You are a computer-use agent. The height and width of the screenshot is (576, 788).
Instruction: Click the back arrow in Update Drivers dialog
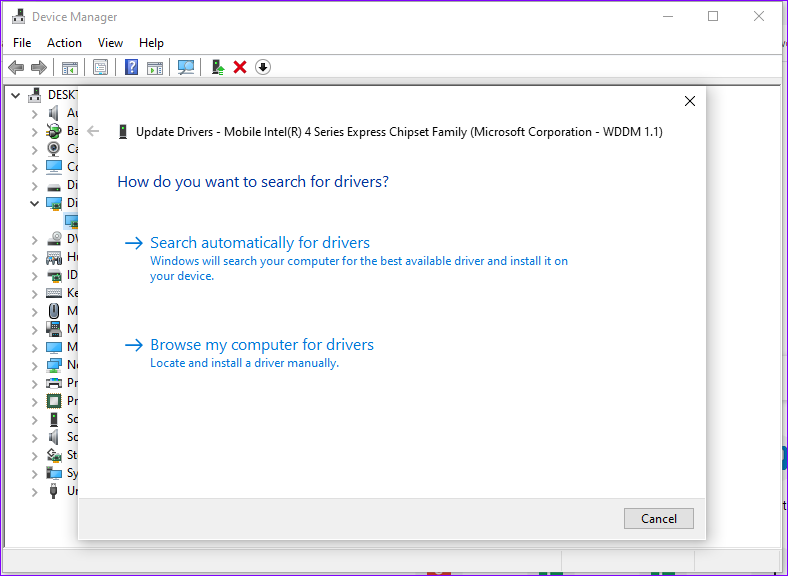coord(93,132)
